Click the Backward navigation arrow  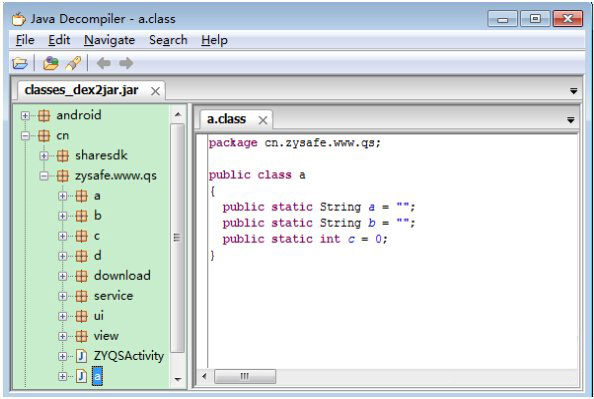coord(103,63)
